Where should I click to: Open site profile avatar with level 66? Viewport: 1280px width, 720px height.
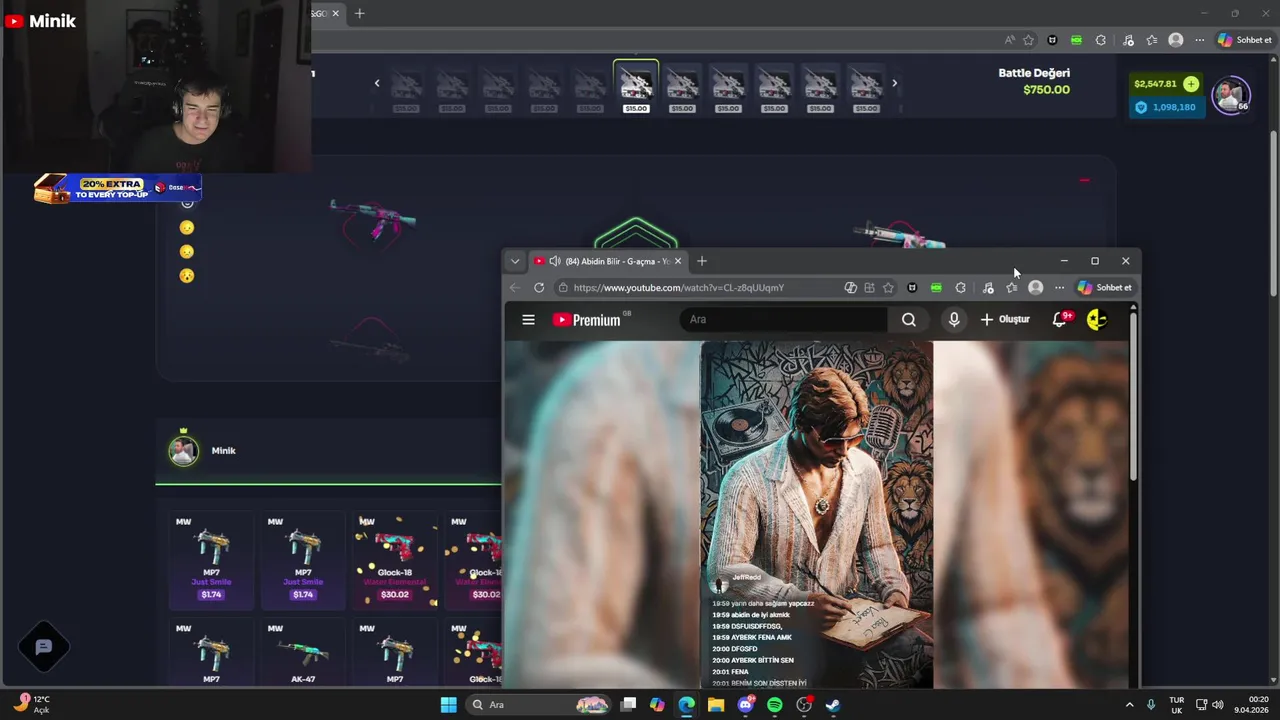tap(1230, 95)
